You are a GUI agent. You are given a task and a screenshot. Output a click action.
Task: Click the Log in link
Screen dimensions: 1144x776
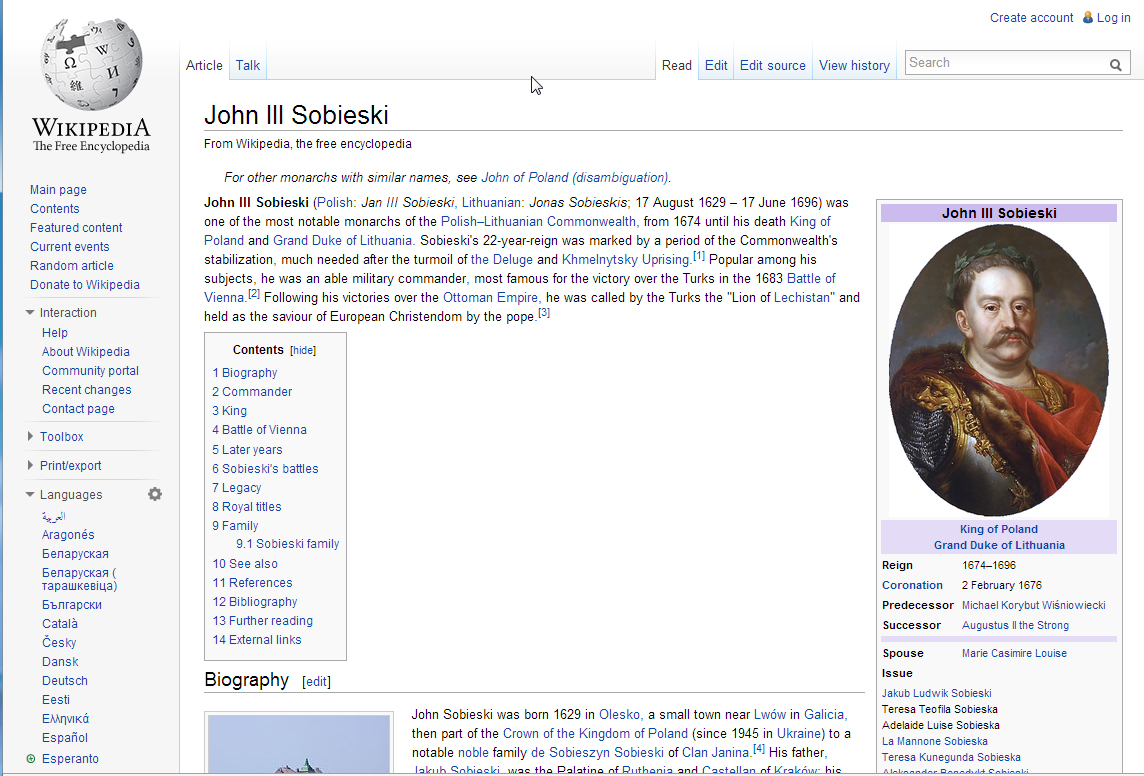click(1113, 18)
